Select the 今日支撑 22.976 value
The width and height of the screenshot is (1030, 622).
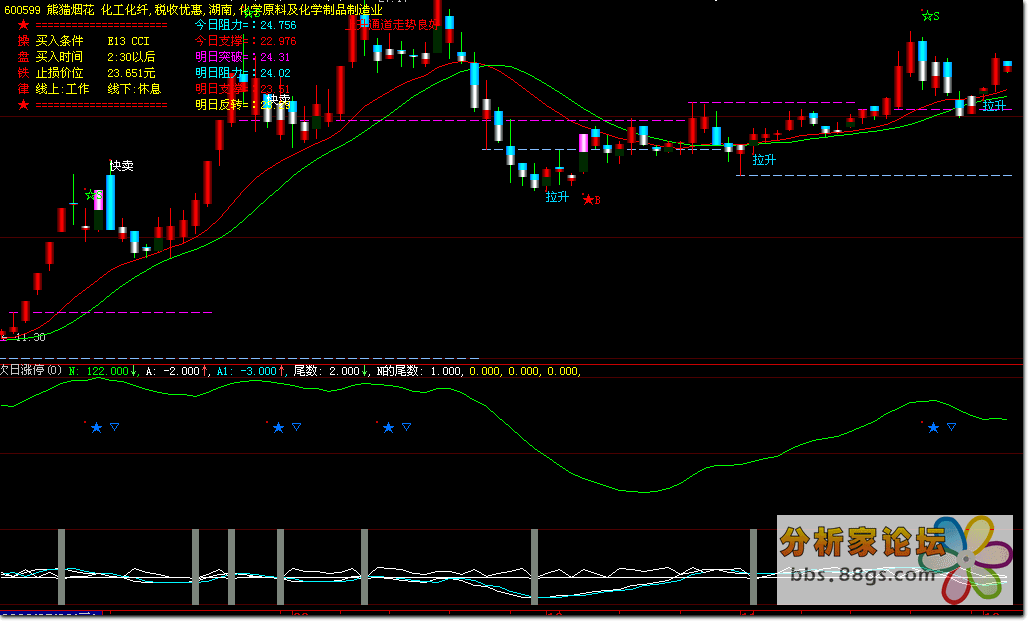click(x=246, y=41)
